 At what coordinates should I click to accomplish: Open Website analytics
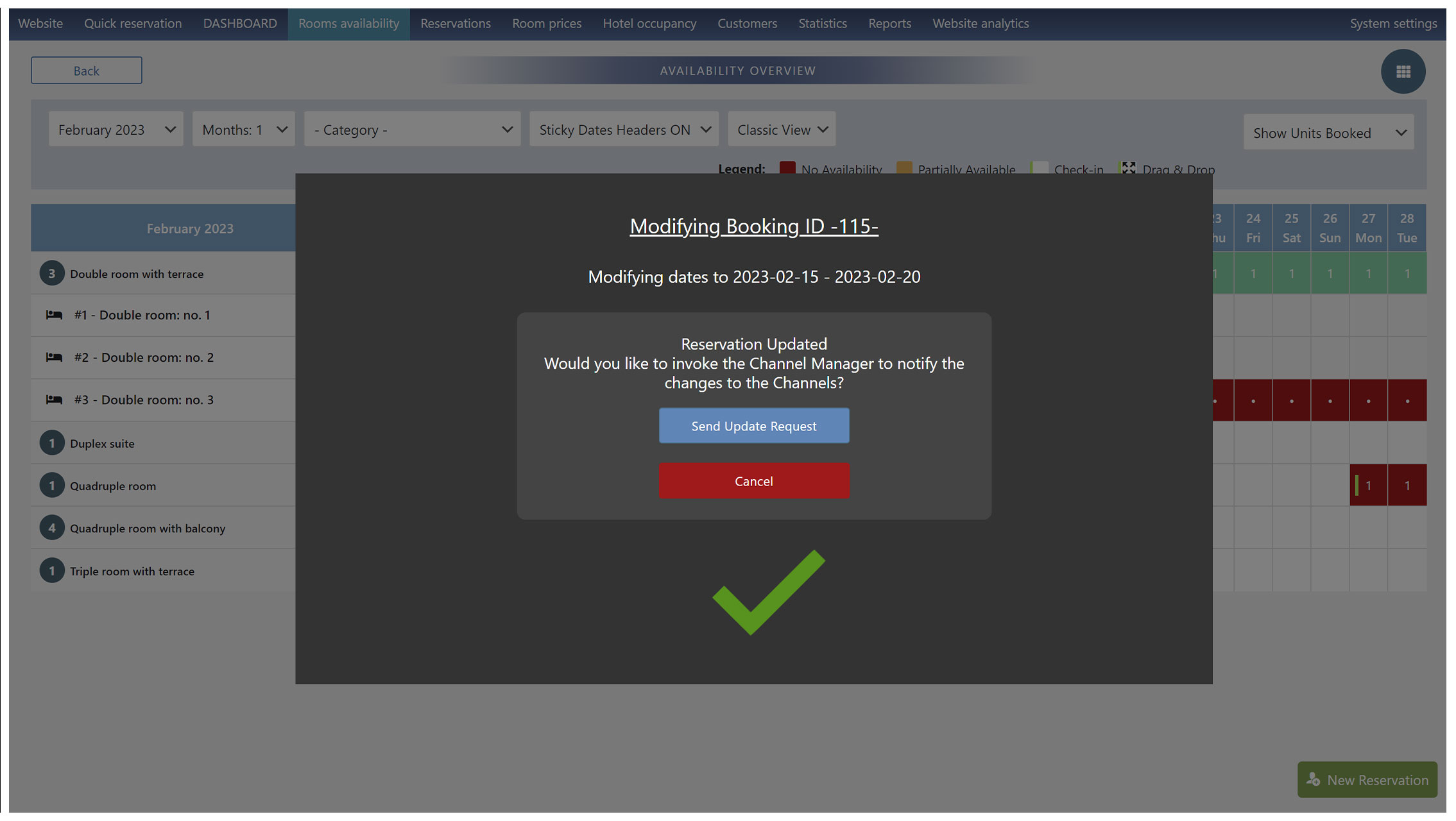coord(981,24)
